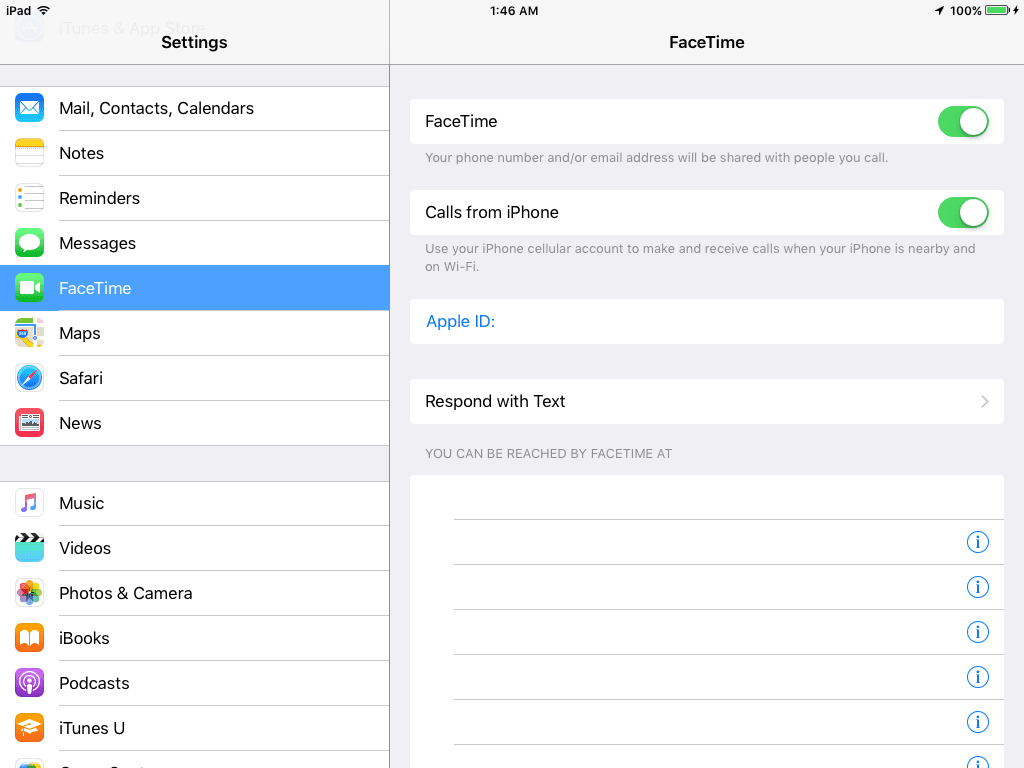Click the "Settings" sidebar title
Viewport: 1024px width, 768px height.
point(195,42)
